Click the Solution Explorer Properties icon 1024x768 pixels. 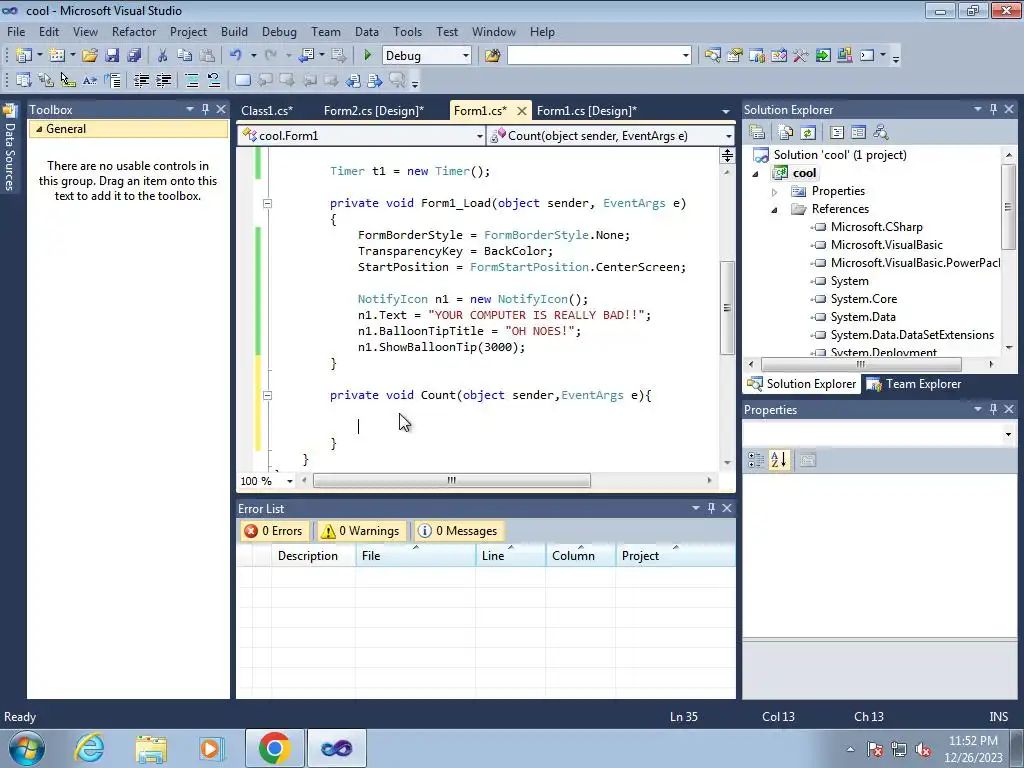click(x=757, y=133)
